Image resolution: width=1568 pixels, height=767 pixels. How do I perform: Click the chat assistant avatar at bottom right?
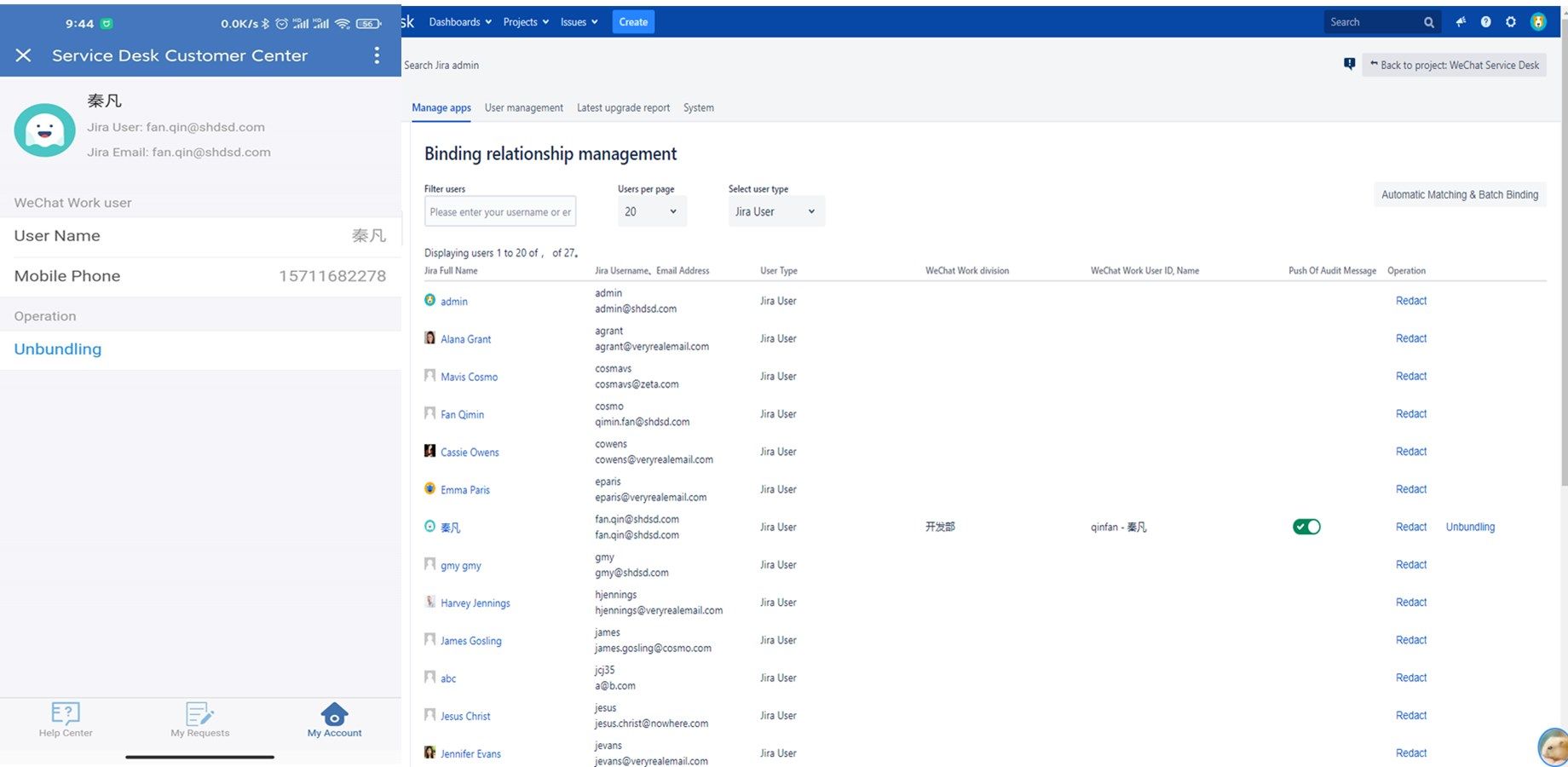[1554, 747]
